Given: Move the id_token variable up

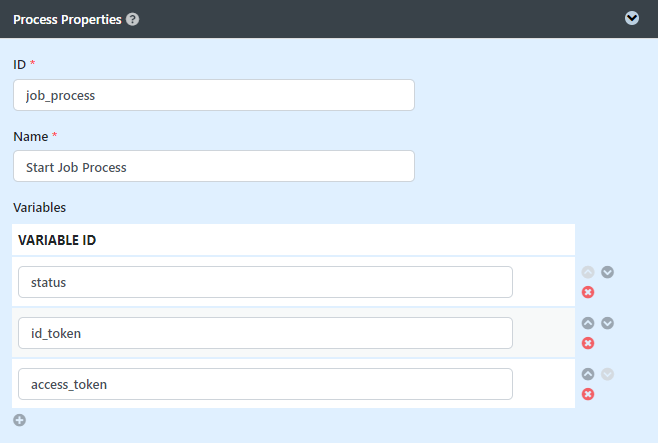Looking at the screenshot, I should tap(588, 323).
